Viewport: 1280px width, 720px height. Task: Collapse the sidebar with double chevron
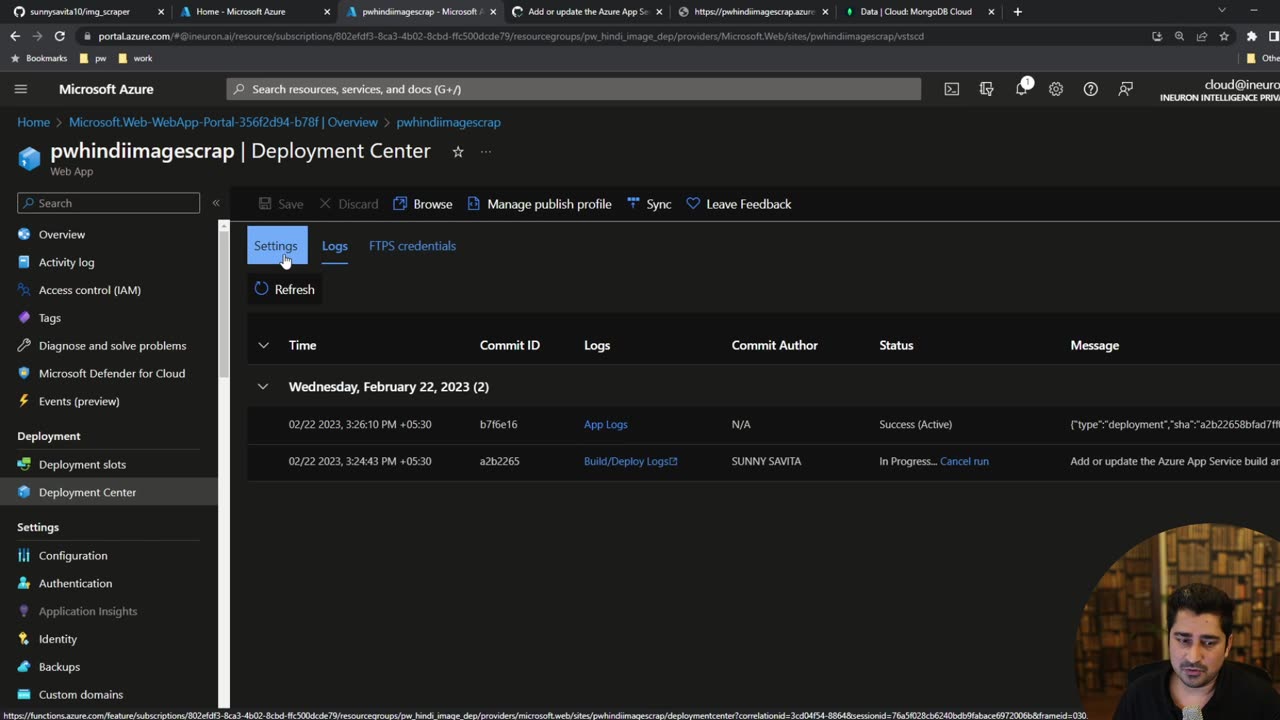tap(215, 203)
